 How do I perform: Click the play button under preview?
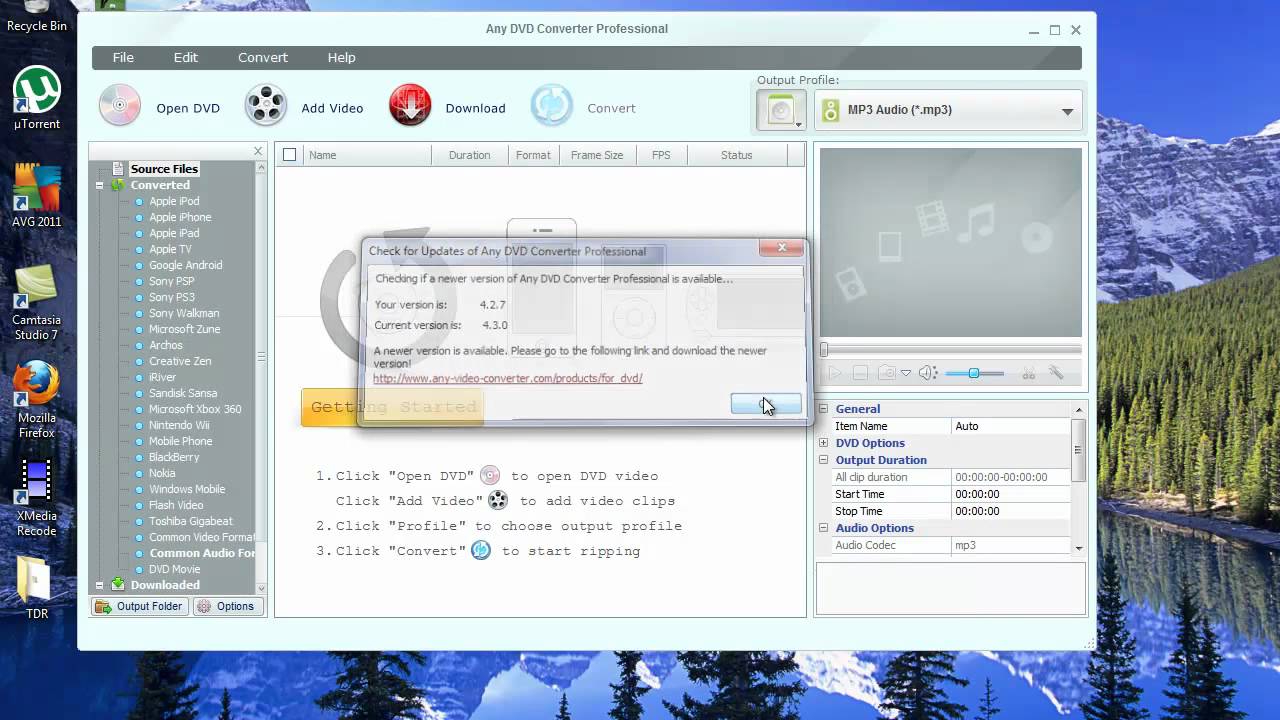[835, 373]
